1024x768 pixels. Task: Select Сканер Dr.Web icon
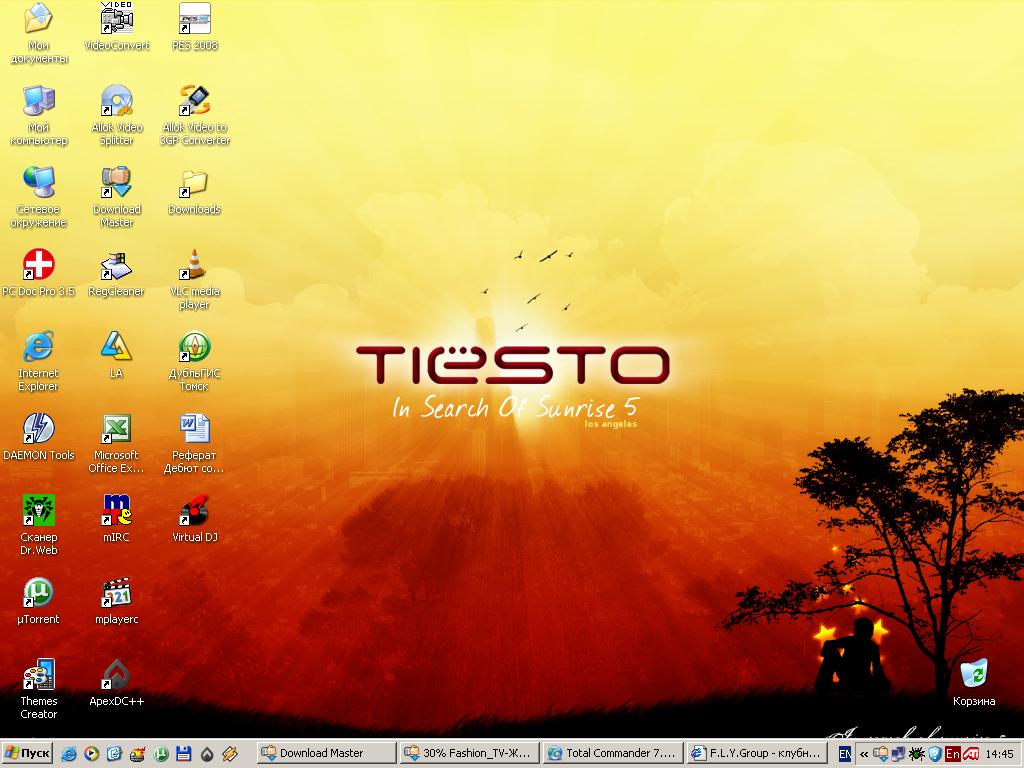(x=39, y=525)
